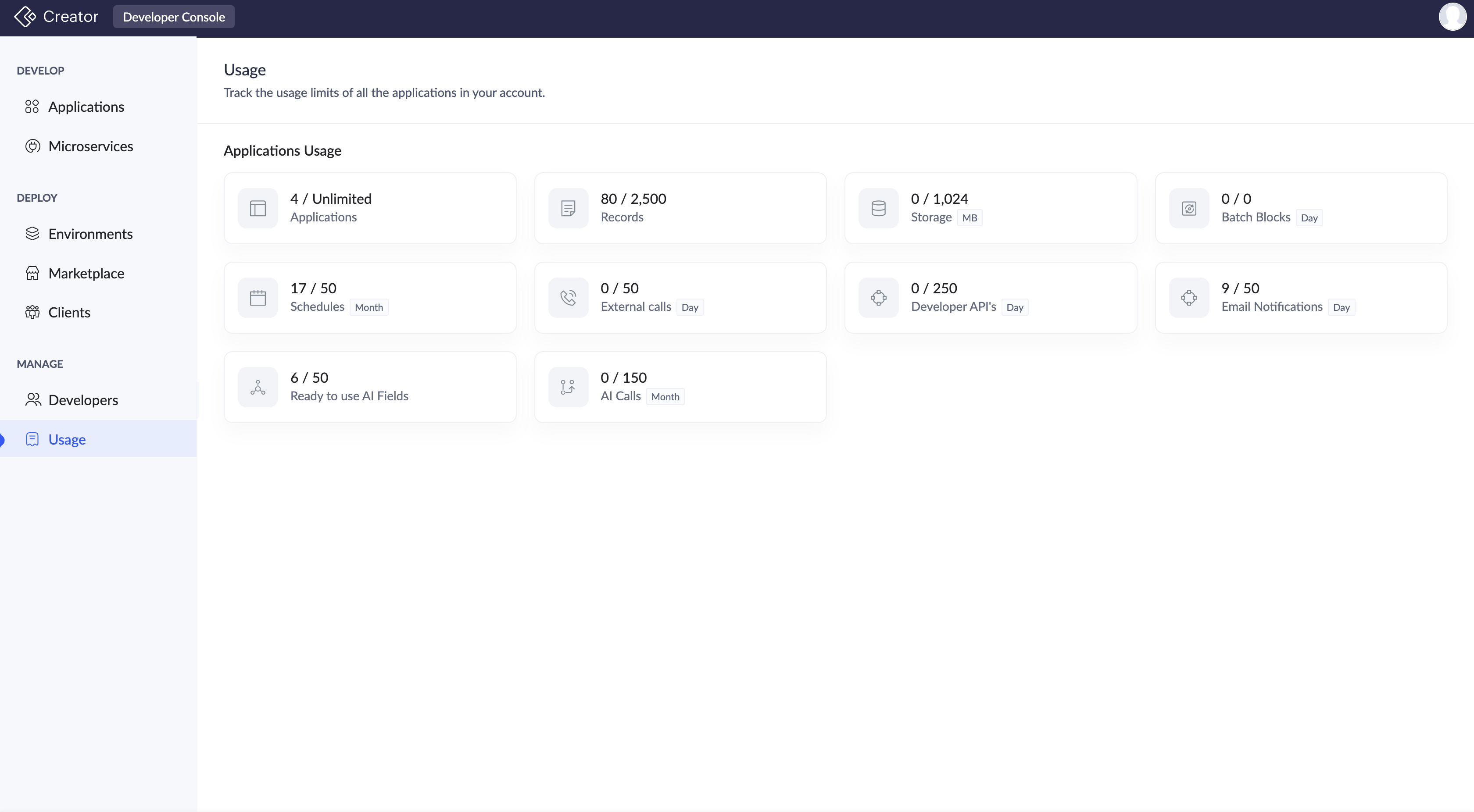1474x812 pixels.
Task: Go to Microservices in the sidebar
Action: tap(90, 146)
